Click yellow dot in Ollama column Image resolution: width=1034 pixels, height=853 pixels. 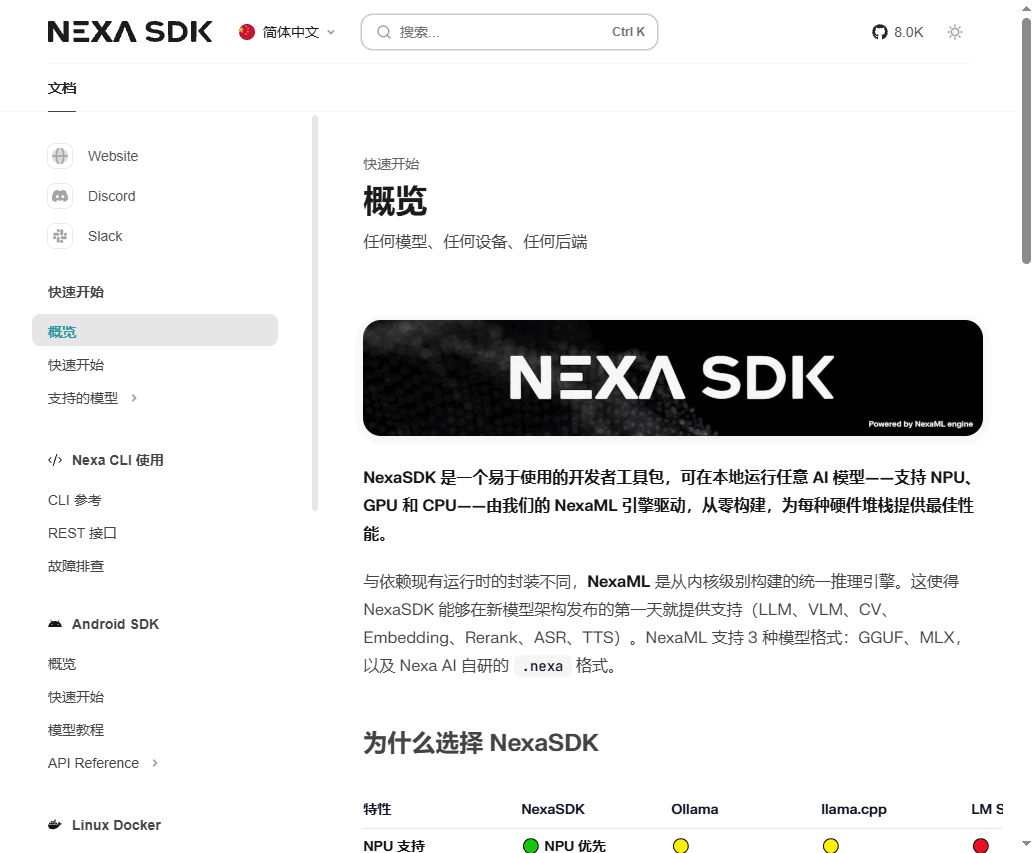[681, 846]
